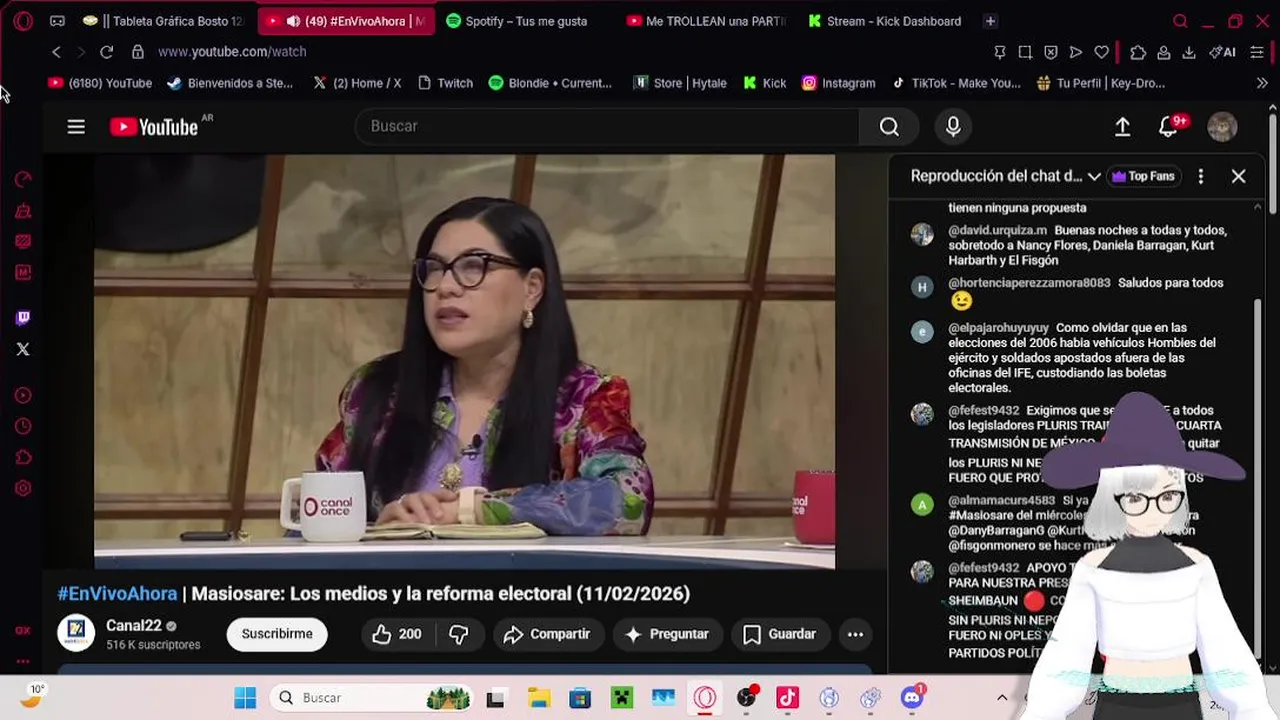The image size is (1280, 720).
Task: Open chat replay three-dot options
Action: 1200,176
